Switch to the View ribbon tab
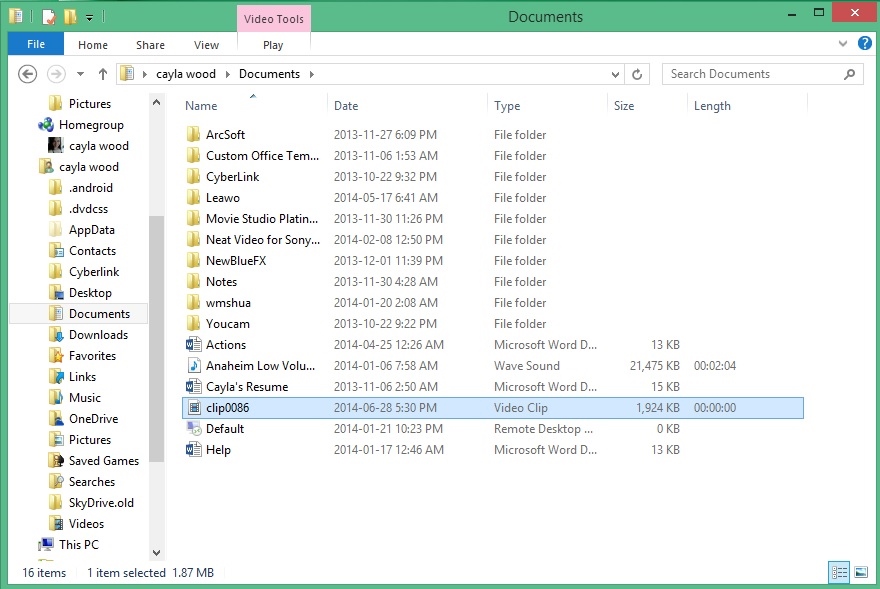 coord(206,45)
